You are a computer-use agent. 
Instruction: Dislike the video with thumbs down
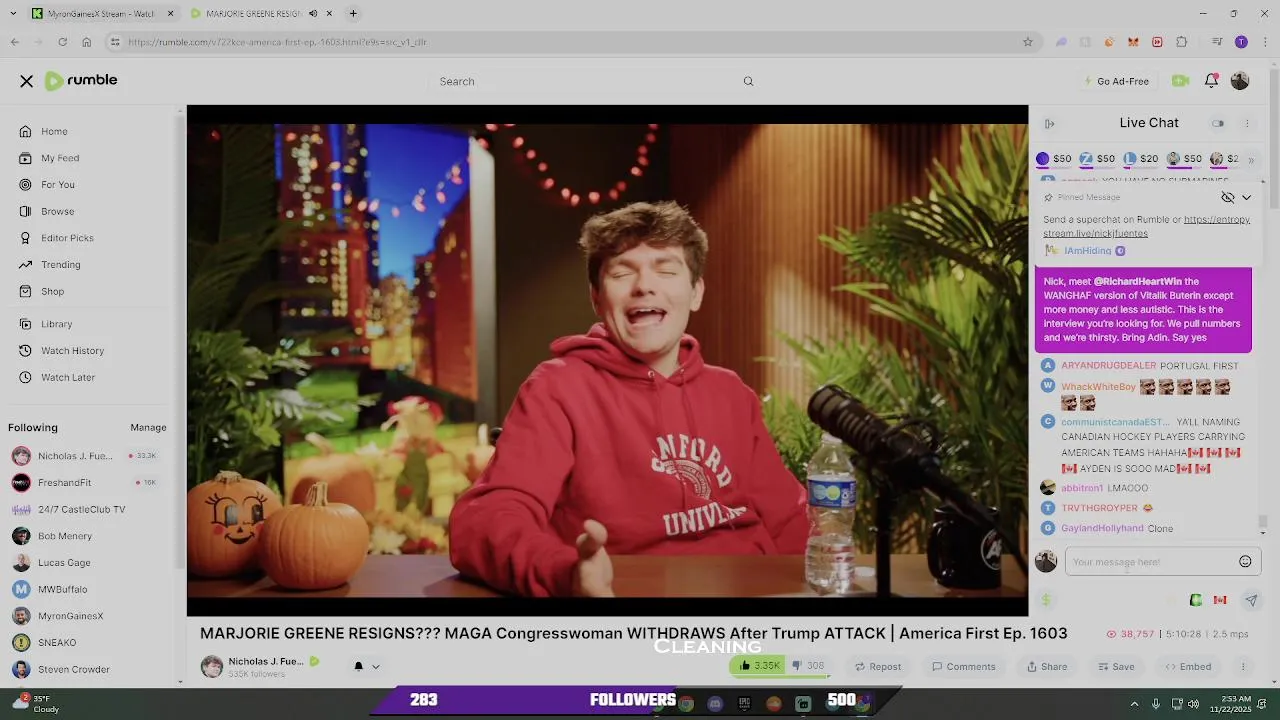click(x=808, y=666)
